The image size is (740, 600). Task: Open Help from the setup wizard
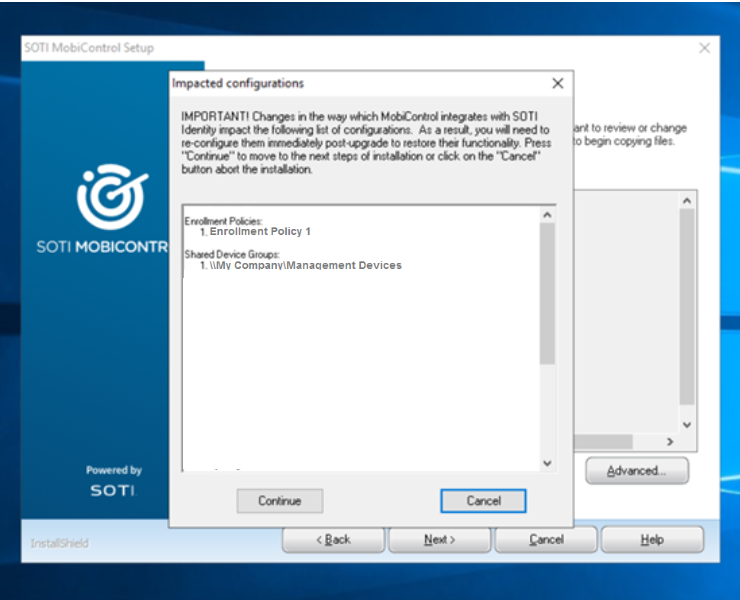652,540
